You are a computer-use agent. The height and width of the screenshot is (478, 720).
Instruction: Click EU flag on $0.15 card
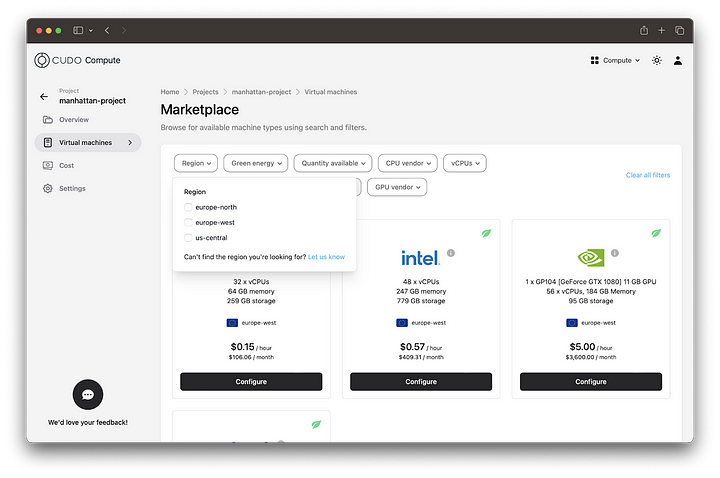tap(232, 323)
